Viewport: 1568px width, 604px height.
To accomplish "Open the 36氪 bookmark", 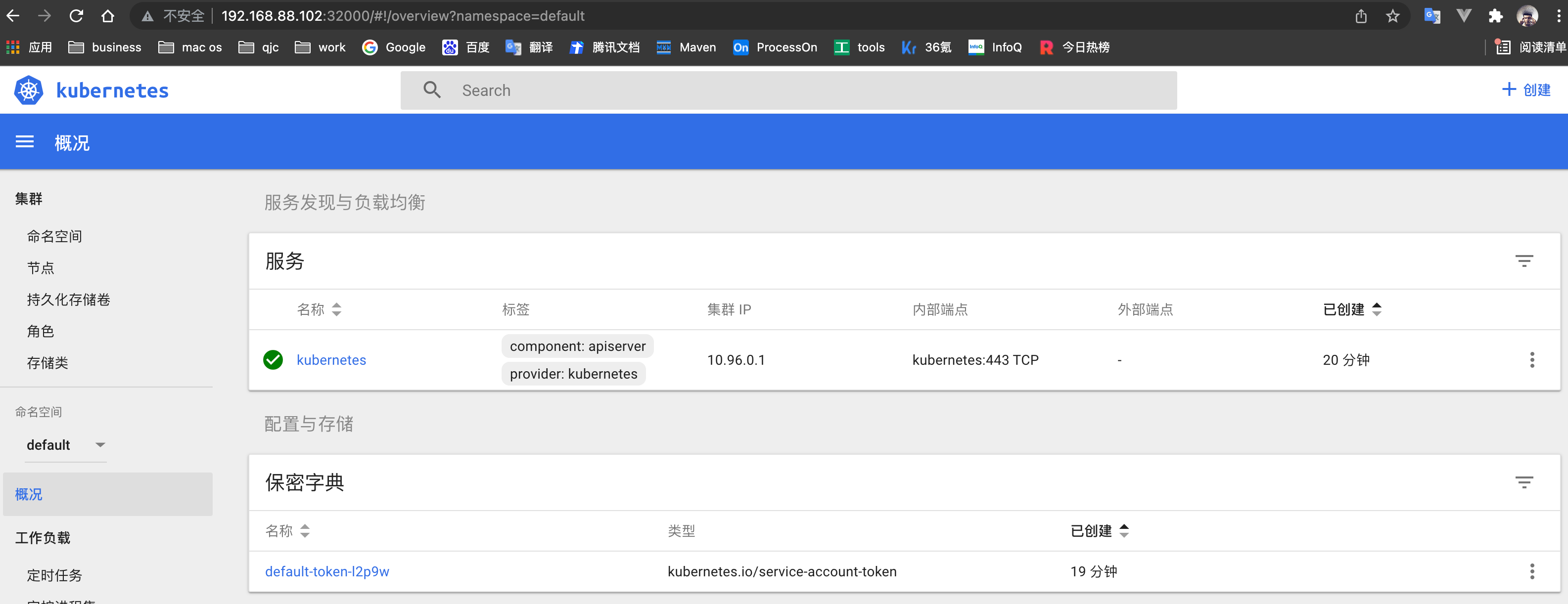I will click(926, 47).
